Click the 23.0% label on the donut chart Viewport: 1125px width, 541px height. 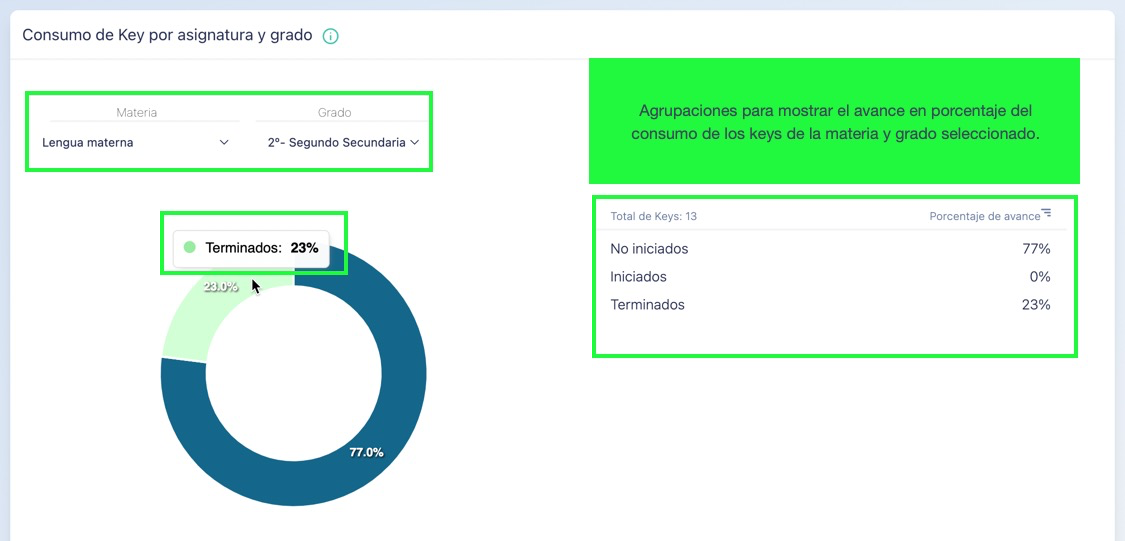pos(221,287)
